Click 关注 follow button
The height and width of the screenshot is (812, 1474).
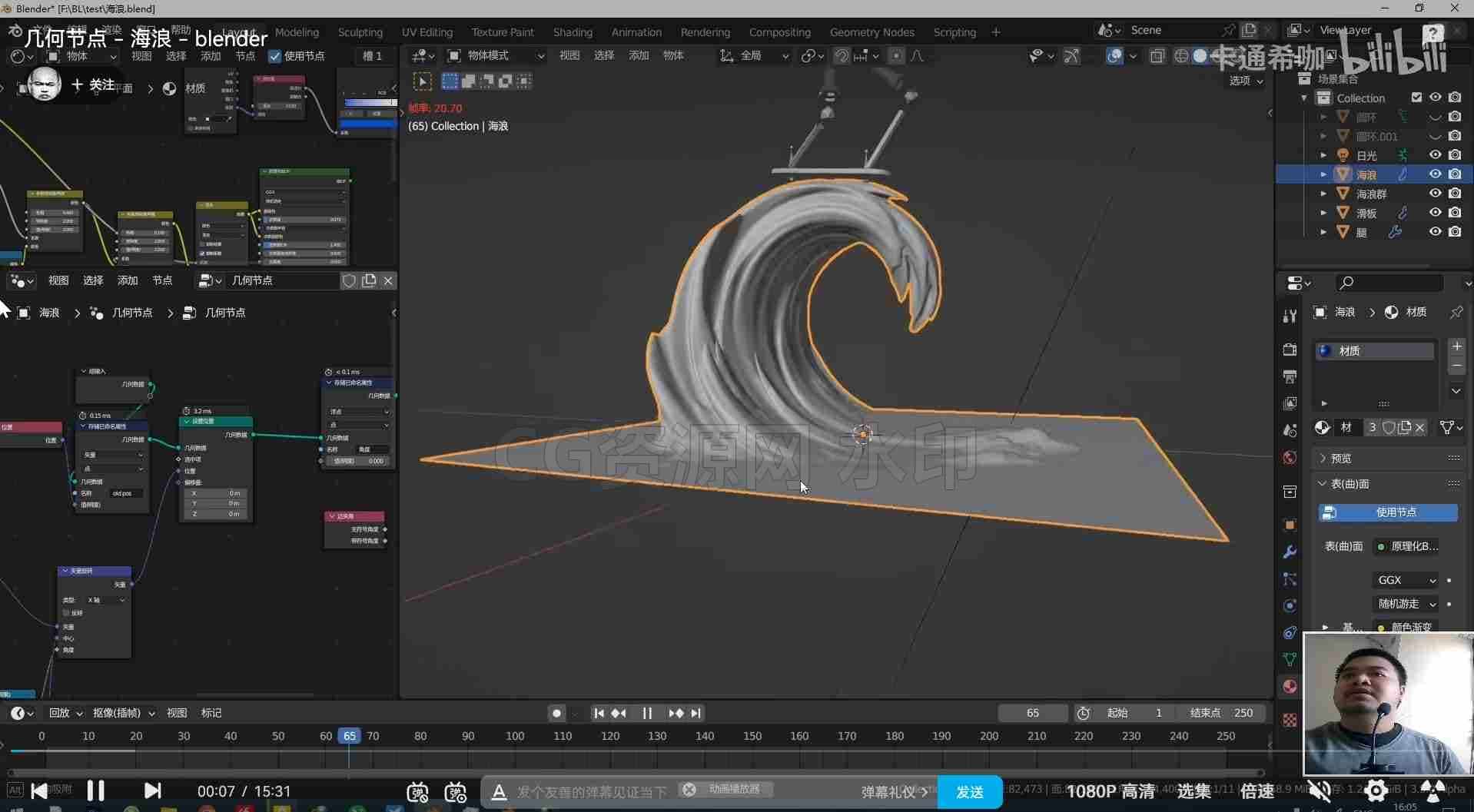tap(93, 85)
